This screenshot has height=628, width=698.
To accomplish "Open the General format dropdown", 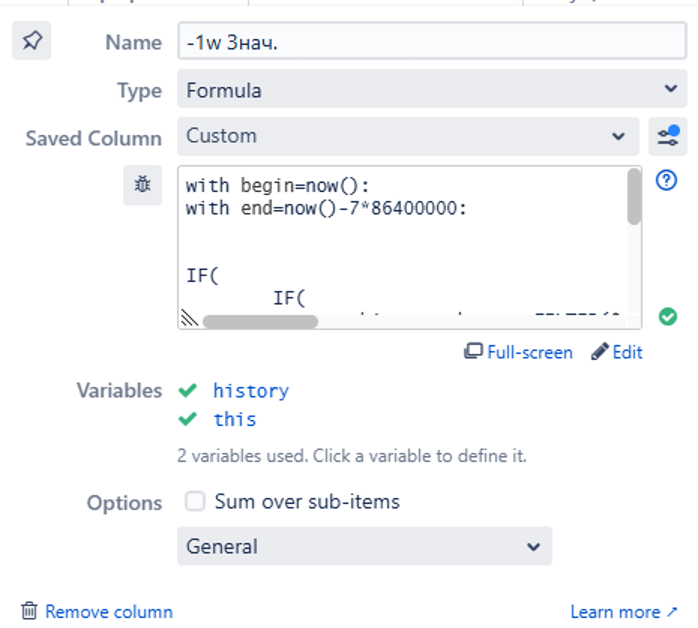I will tap(365, 546).
